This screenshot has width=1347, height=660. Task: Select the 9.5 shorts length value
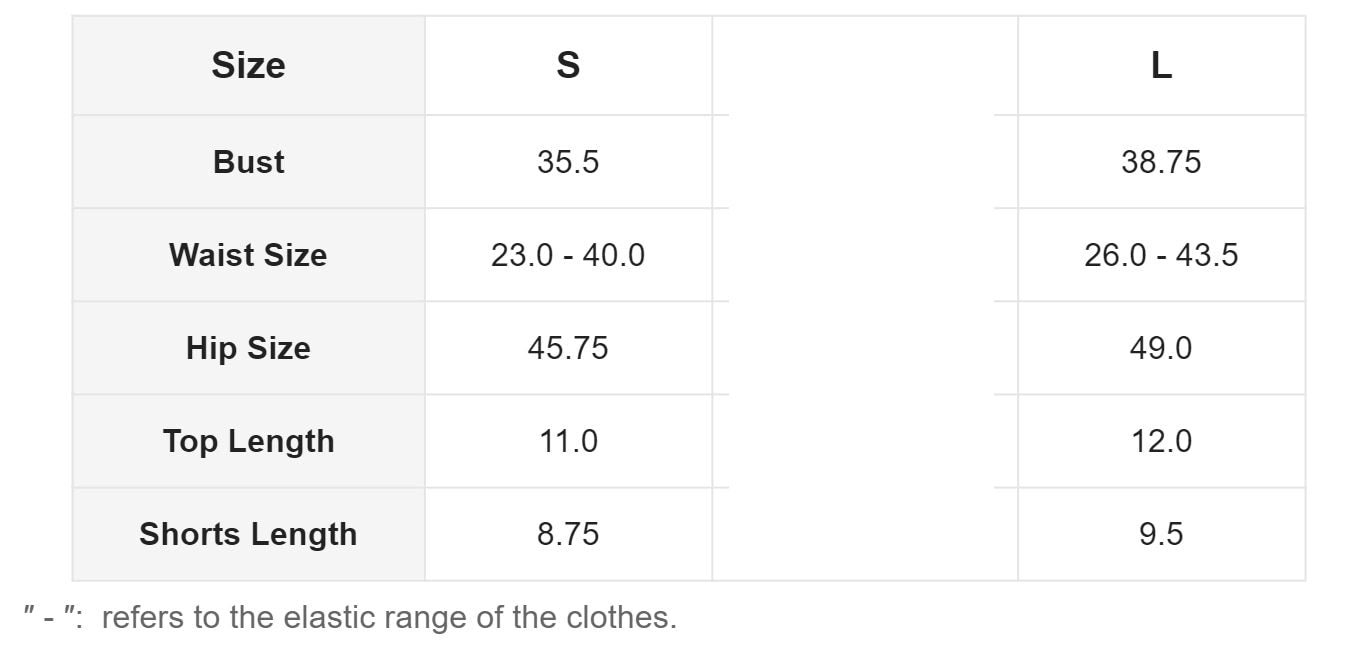pyautogui.click(x=1161, y=534)
